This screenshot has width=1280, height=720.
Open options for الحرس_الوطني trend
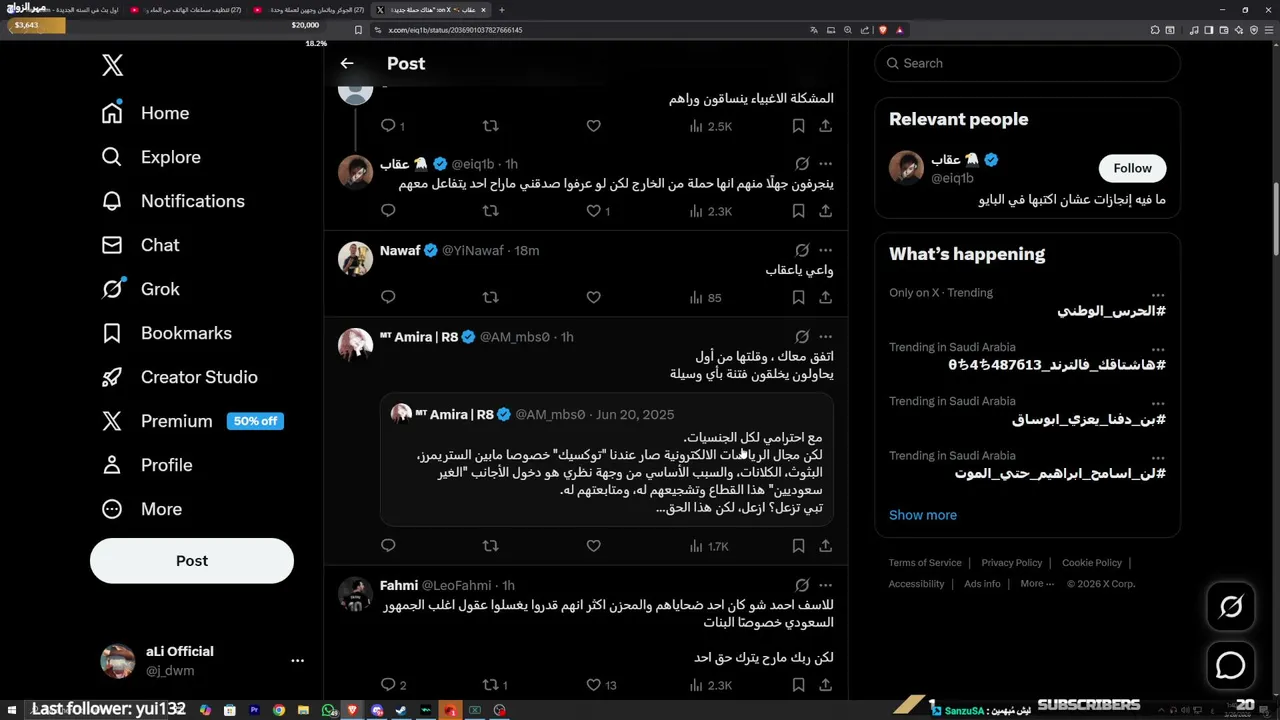pyautogui.click(x=1157, y=294)
